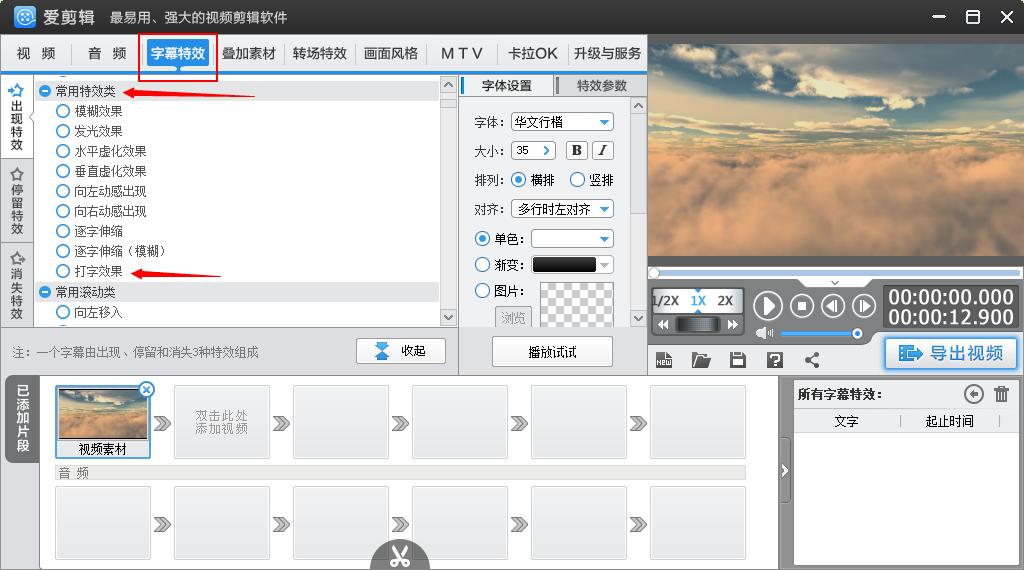The width and height of the screenshot is (1024, 570).
Task: Click the 导出视频 export button
Action: point(951,353)
